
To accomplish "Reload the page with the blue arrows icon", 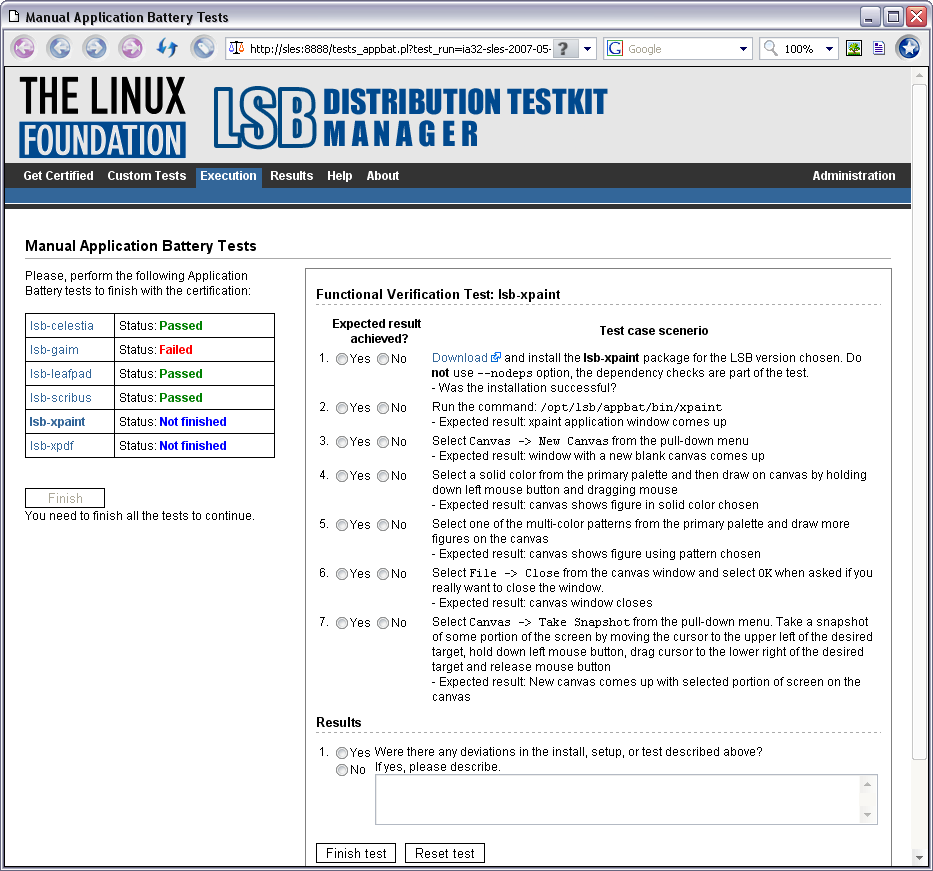I will pos(167,48).
